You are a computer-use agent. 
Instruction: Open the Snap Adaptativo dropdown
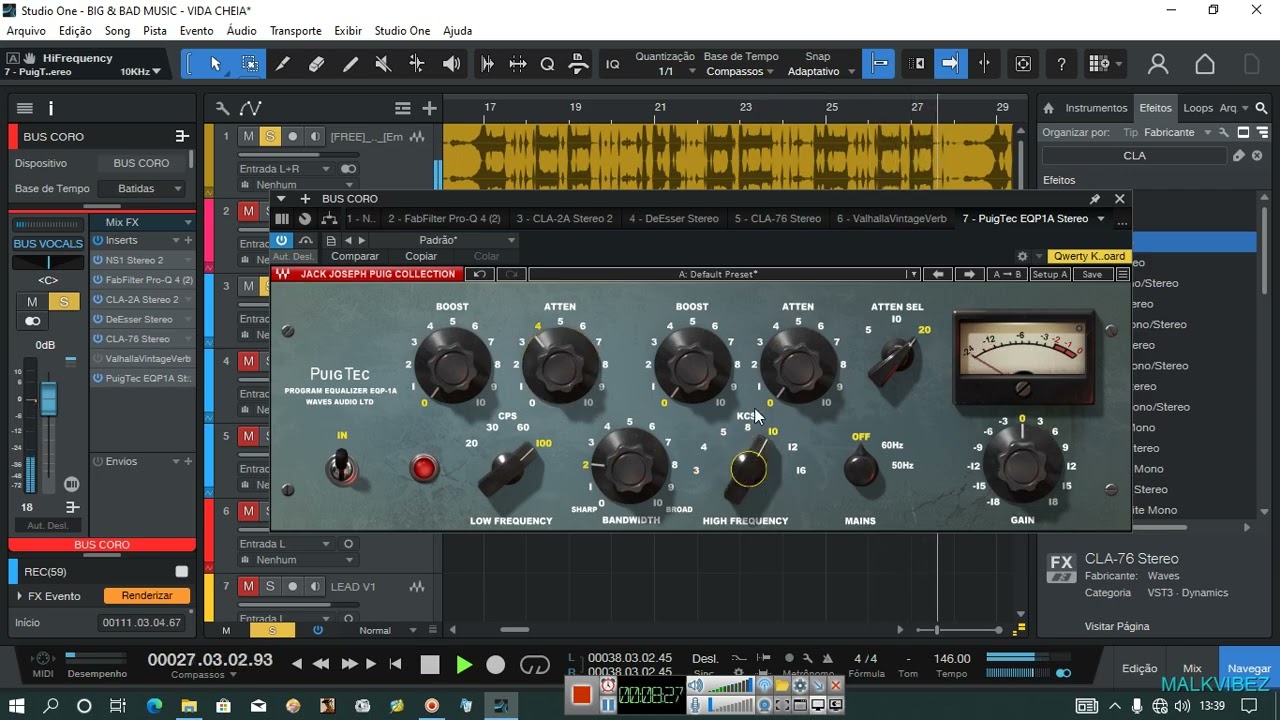click(x=821, y=71)
